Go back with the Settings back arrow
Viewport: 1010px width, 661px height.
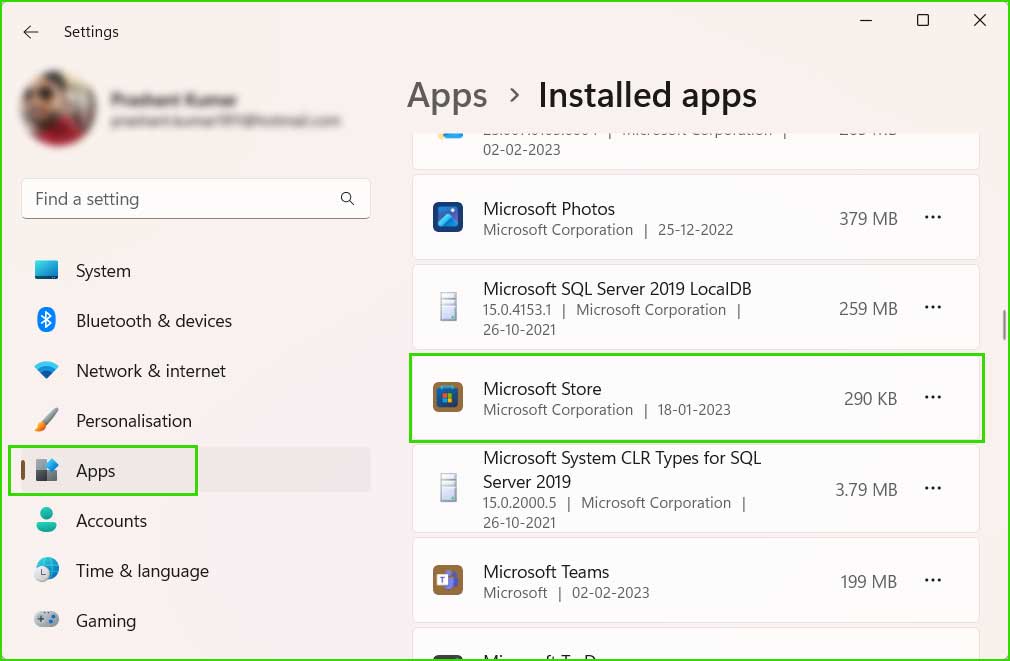30,32
